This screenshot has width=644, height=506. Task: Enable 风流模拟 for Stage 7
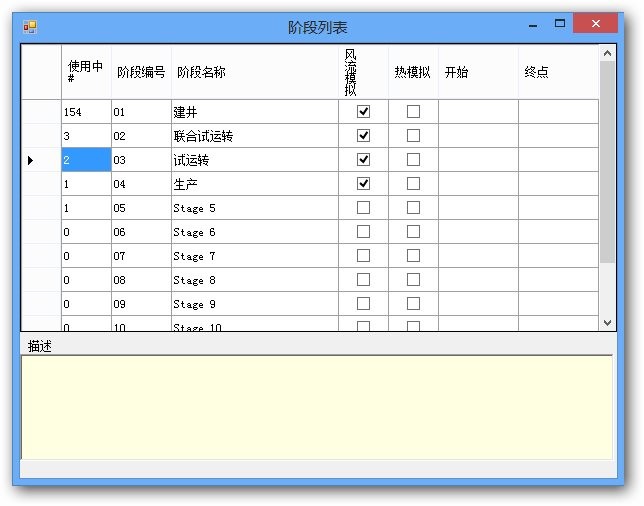363,255
